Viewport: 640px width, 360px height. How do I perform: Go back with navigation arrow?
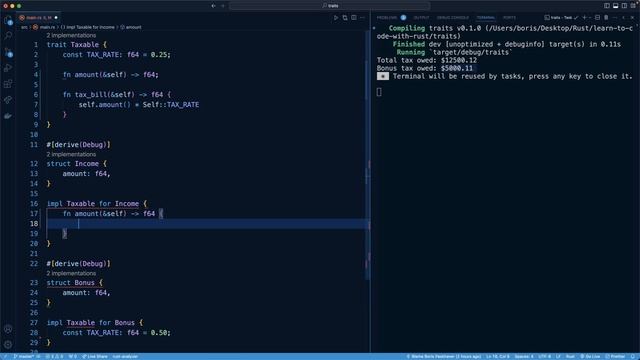tap(213, 6)
